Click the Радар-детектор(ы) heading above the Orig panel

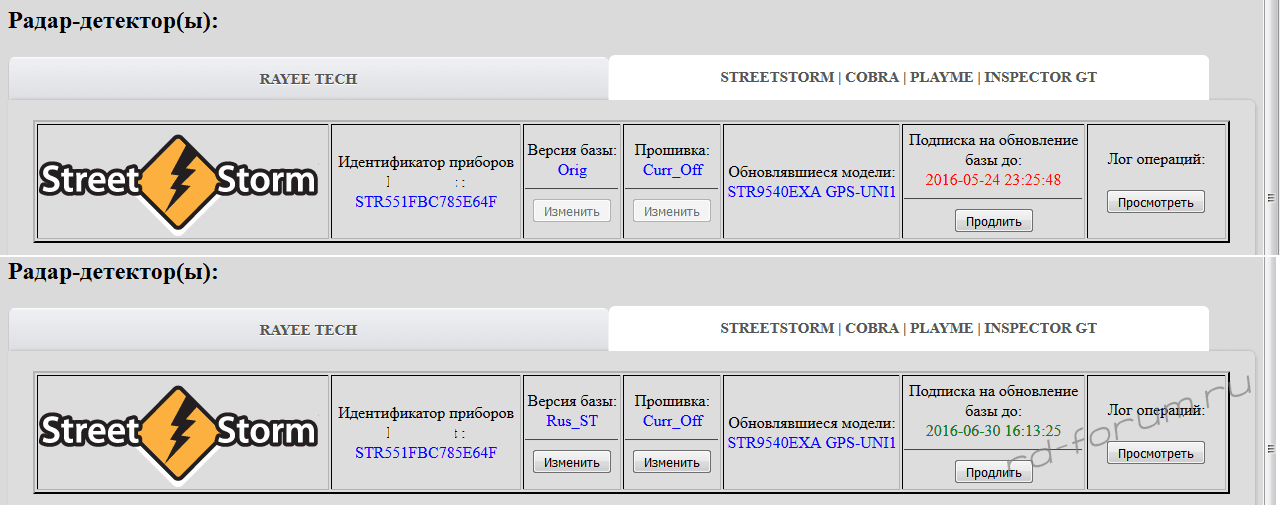113,22
